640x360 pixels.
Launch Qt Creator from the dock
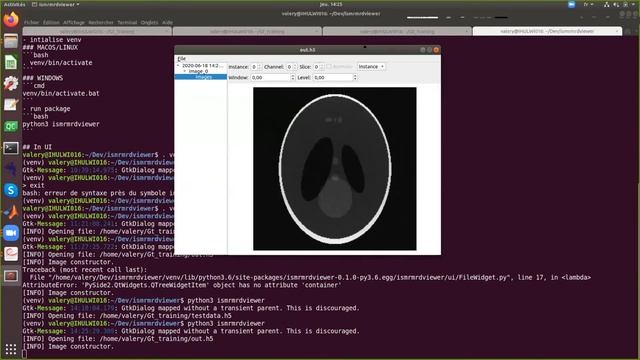point(11,126)
